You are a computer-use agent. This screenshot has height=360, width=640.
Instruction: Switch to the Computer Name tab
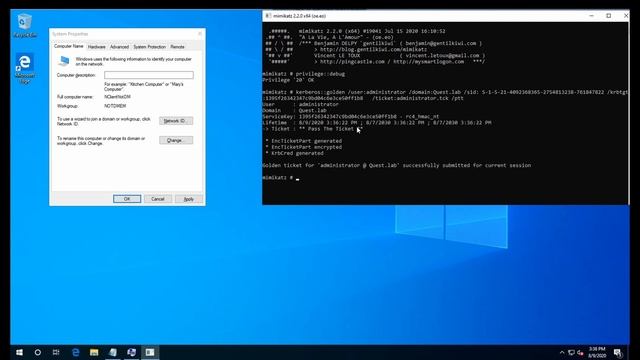[69, 47]
